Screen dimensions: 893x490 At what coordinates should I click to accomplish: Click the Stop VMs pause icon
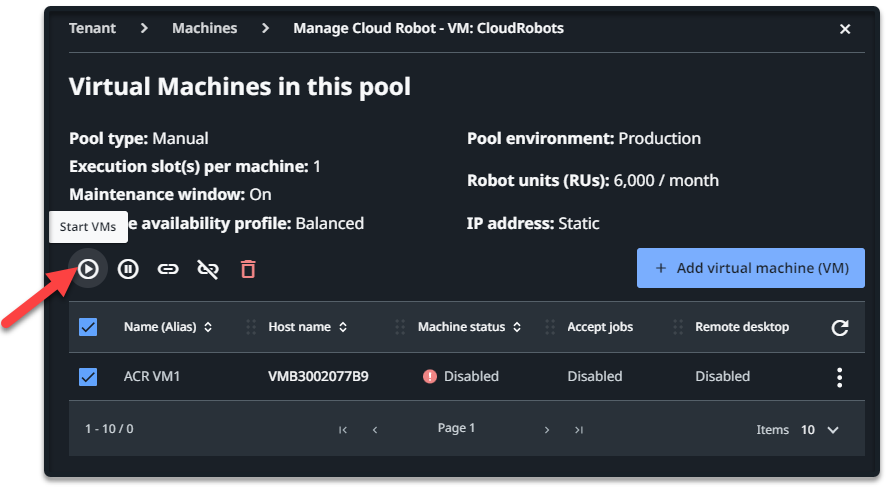[128, 268]
